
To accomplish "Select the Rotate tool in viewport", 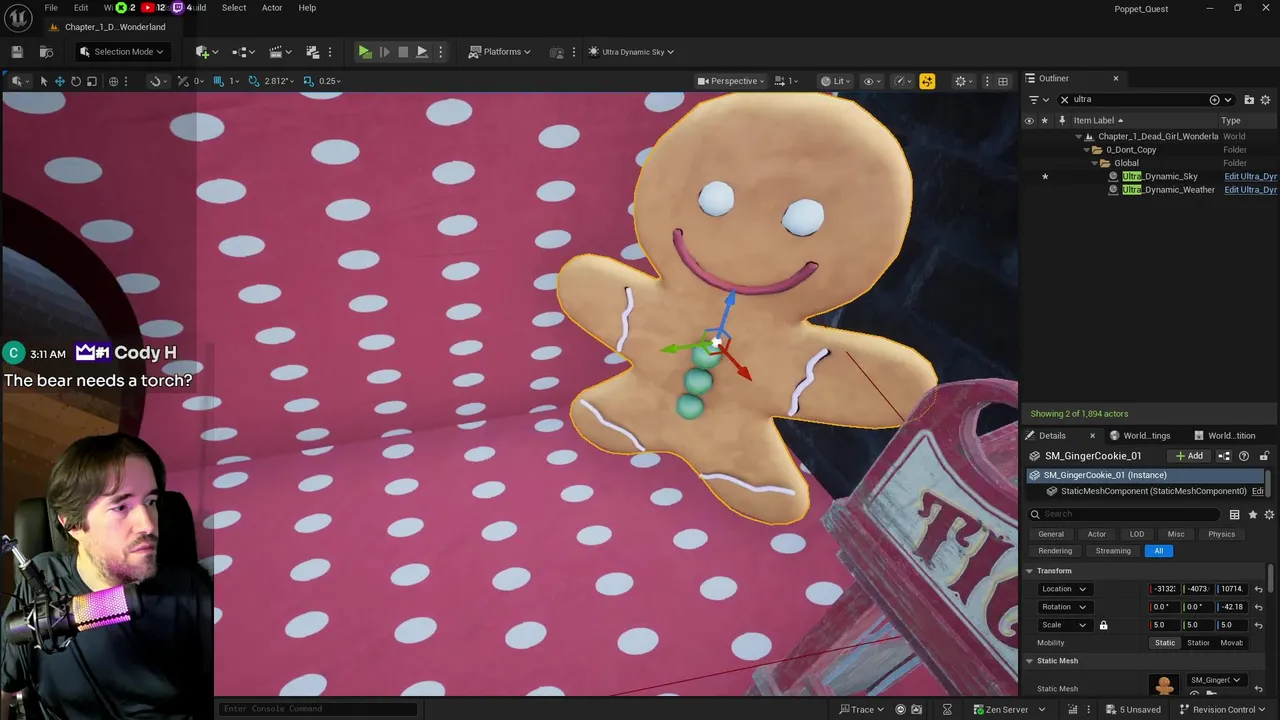I will [75, 81].
